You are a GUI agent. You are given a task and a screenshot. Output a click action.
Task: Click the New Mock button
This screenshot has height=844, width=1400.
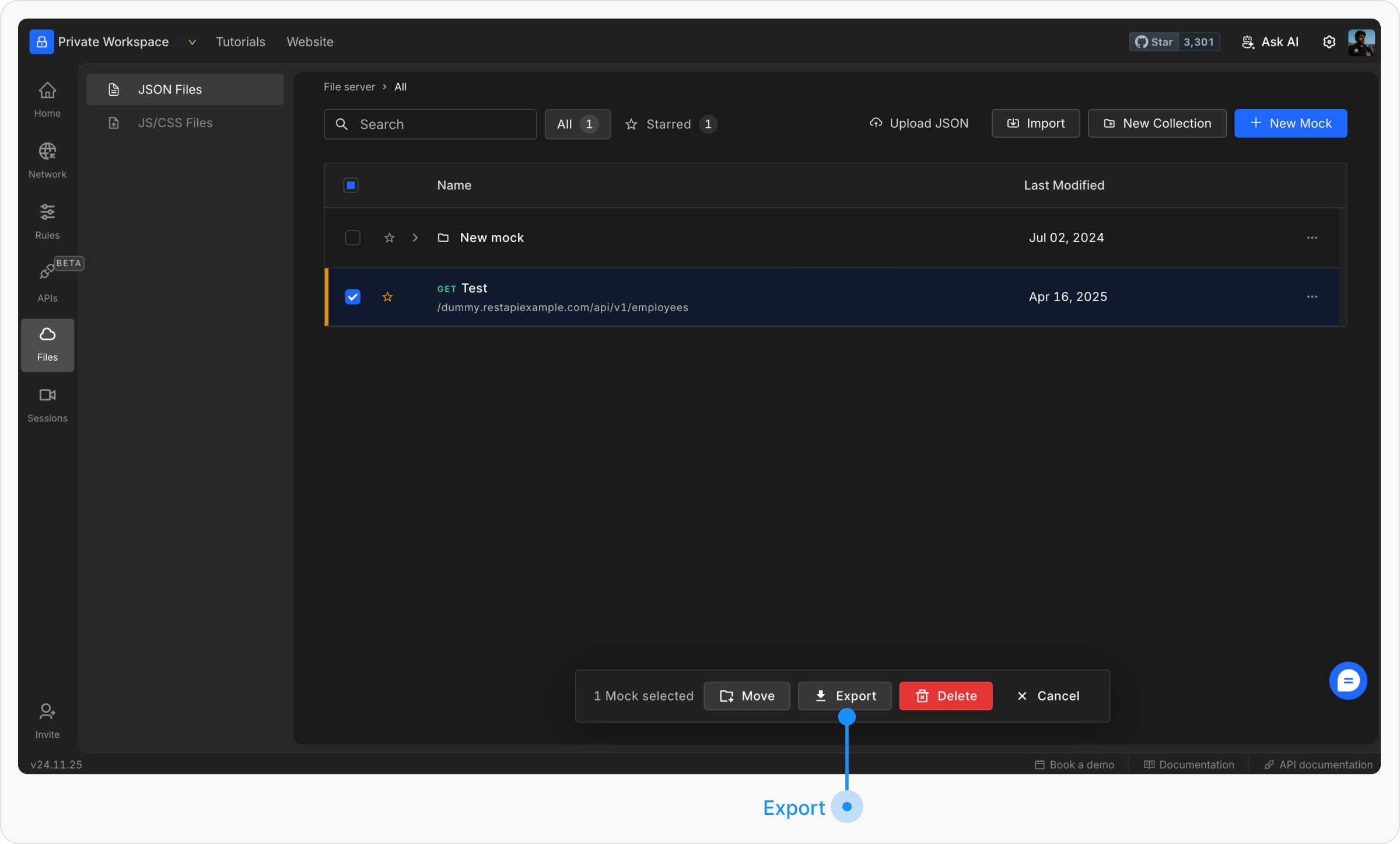point(1290,123)
